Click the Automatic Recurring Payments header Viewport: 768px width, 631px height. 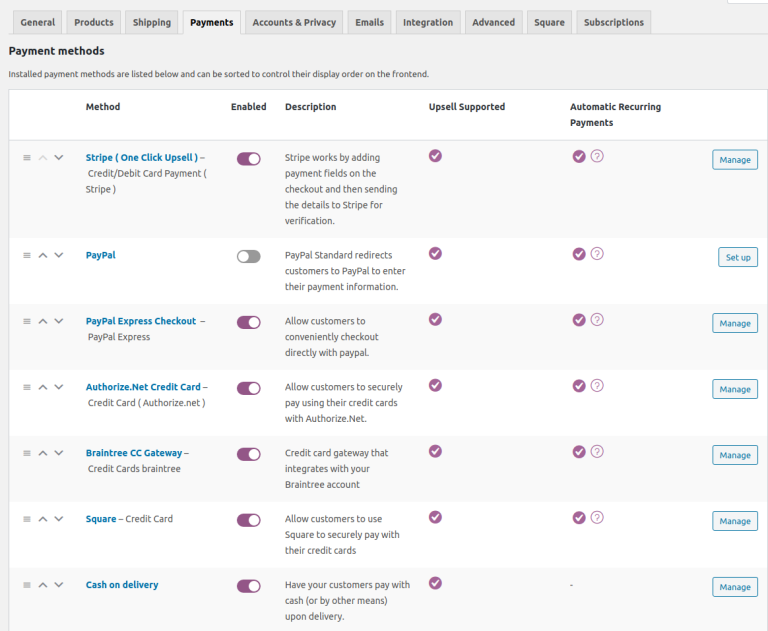point(615,115)
